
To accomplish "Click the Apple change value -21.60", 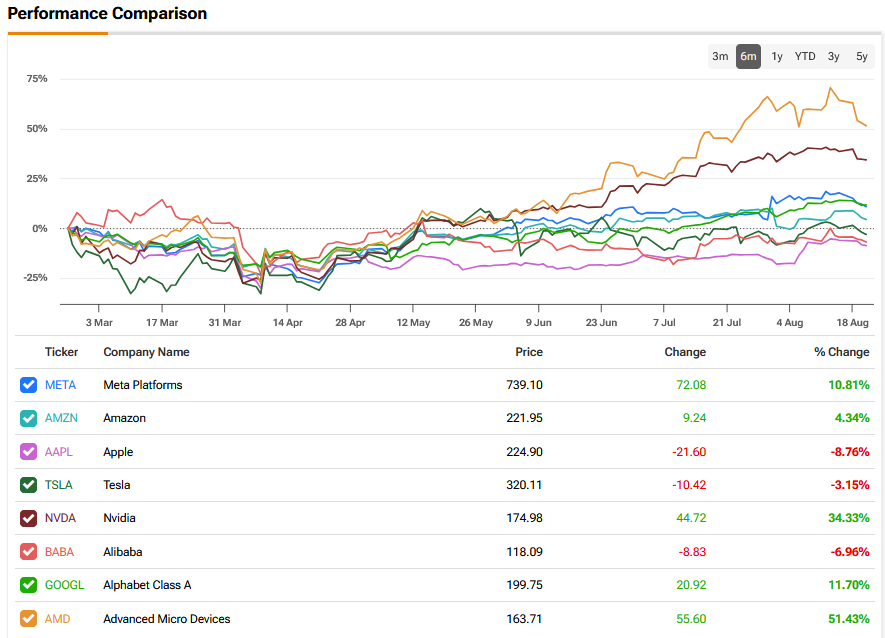I will (x=689, y=452).
